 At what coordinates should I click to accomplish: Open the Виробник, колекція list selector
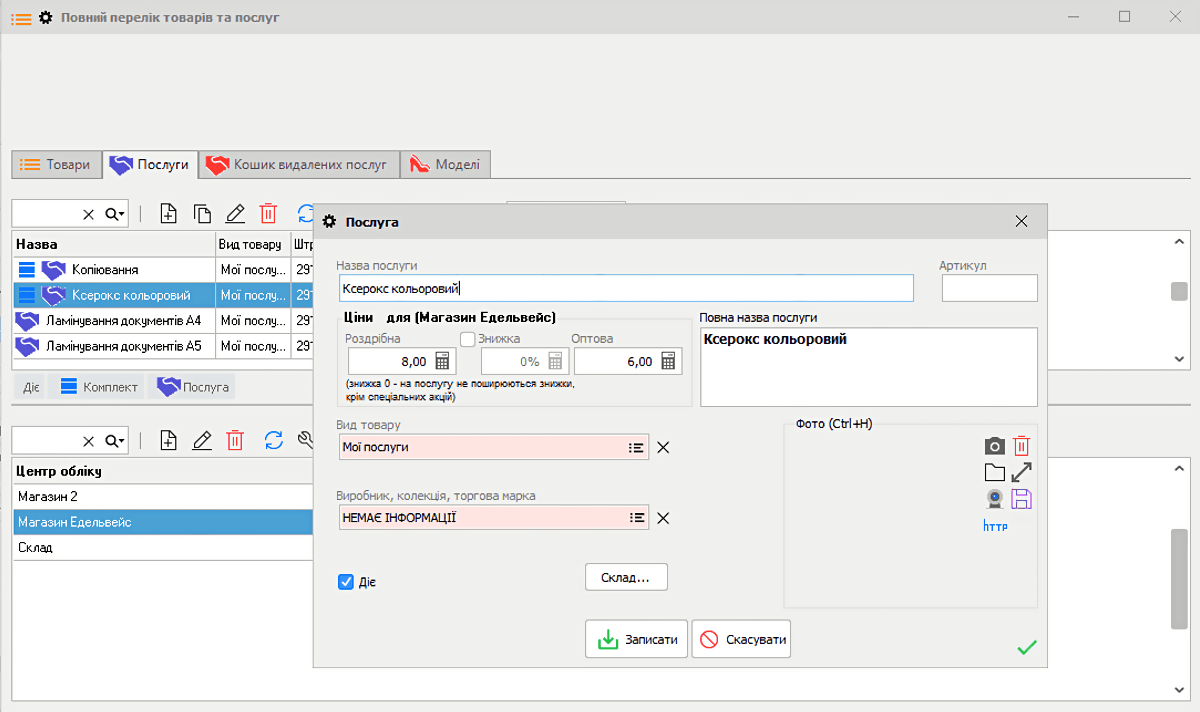(x=636, y=517)
